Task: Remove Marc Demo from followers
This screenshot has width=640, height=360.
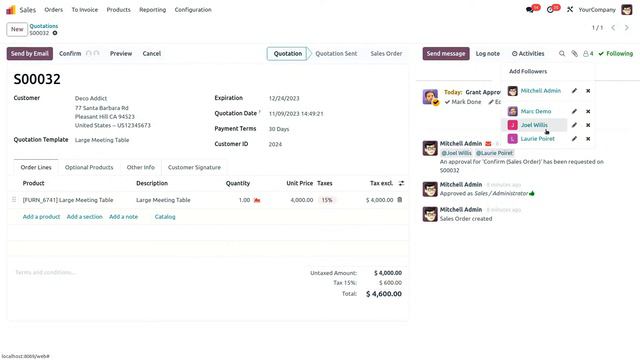Action: tap(588, 111)
